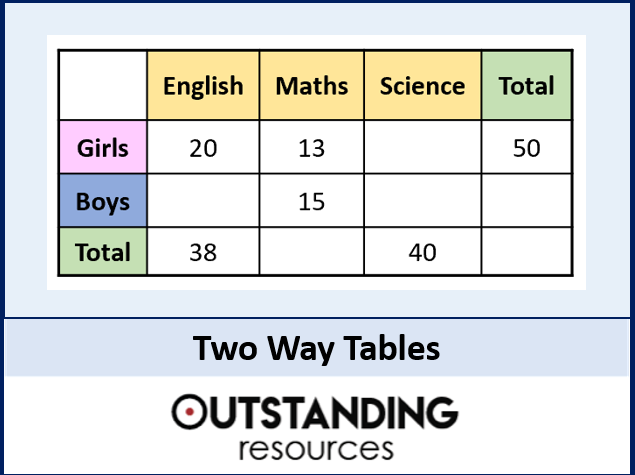Click the pink Girls row label
Viewport: 635px width, 475px height.
[103, 147]
